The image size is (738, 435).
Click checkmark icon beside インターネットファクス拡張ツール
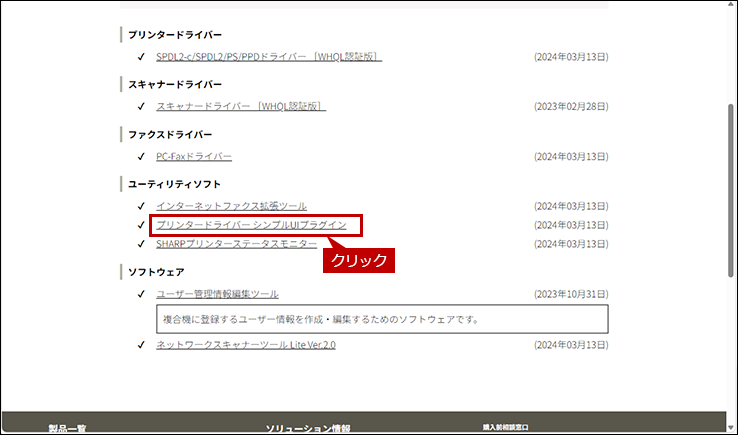point(142,206)
